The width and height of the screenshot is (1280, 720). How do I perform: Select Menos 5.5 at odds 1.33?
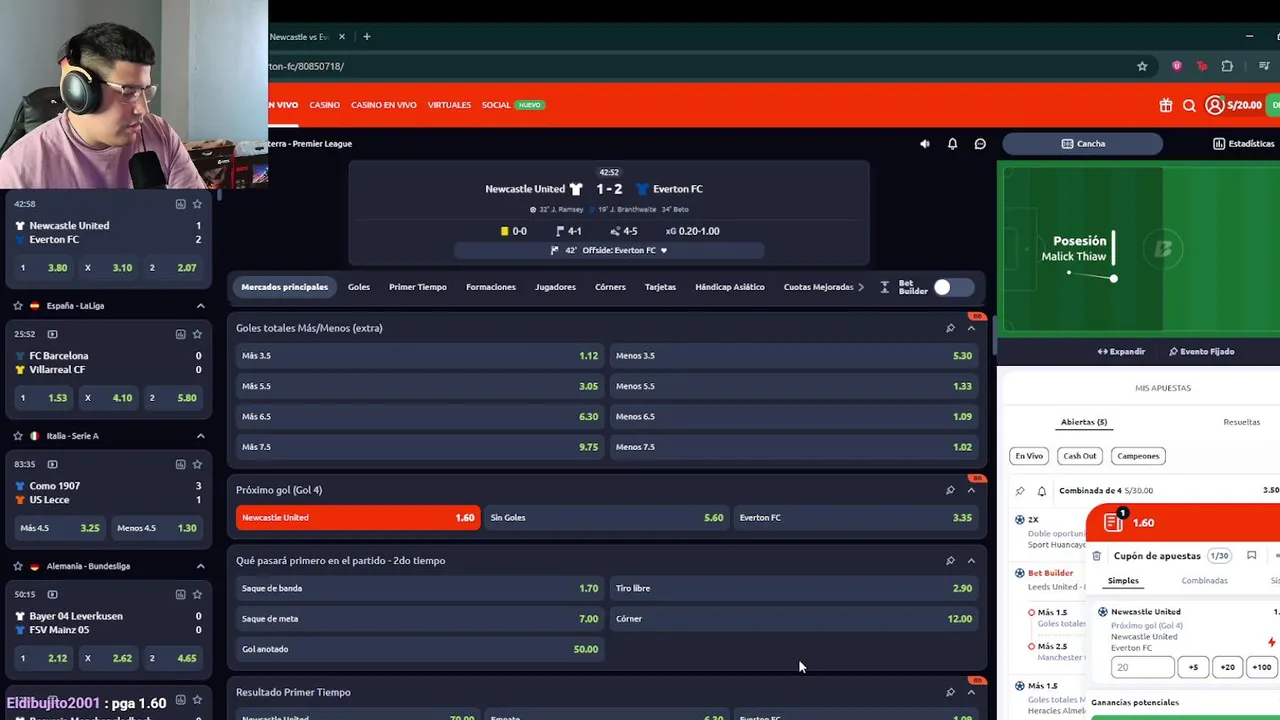coord(794,386)
